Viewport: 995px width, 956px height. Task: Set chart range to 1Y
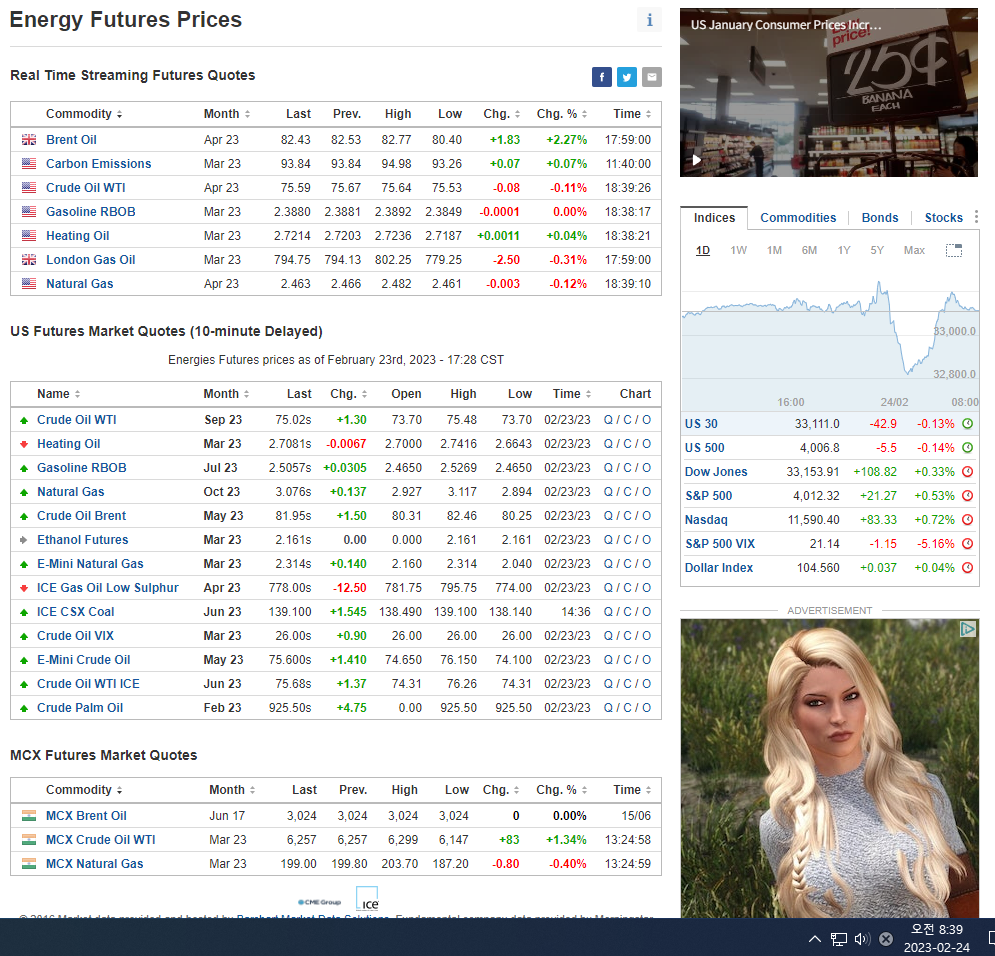click(x=843, y=250)
